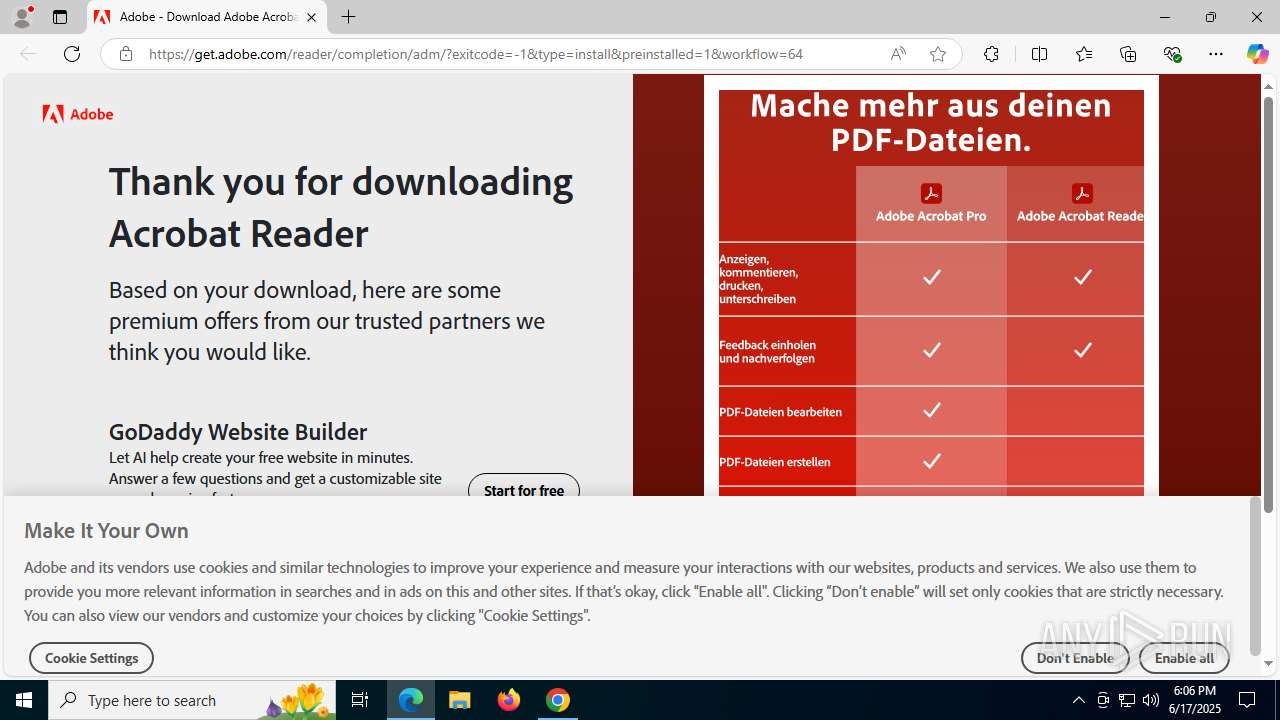1280x720 pixels.
Task: Click Don't Enable cookies button
Action: [x=1075, y=658]
